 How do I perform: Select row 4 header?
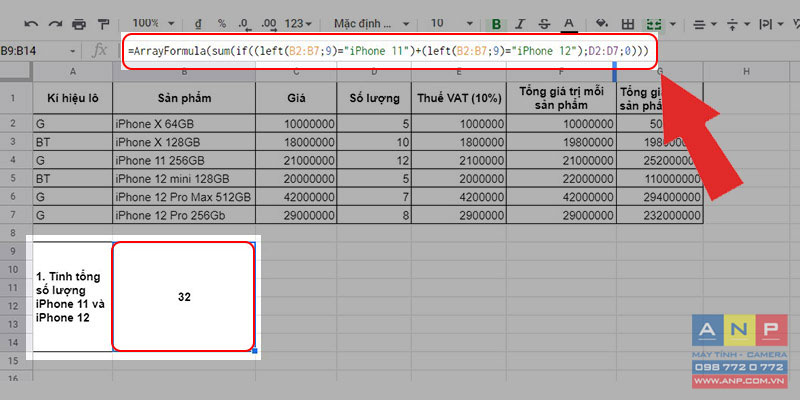[x=16, y=160]
